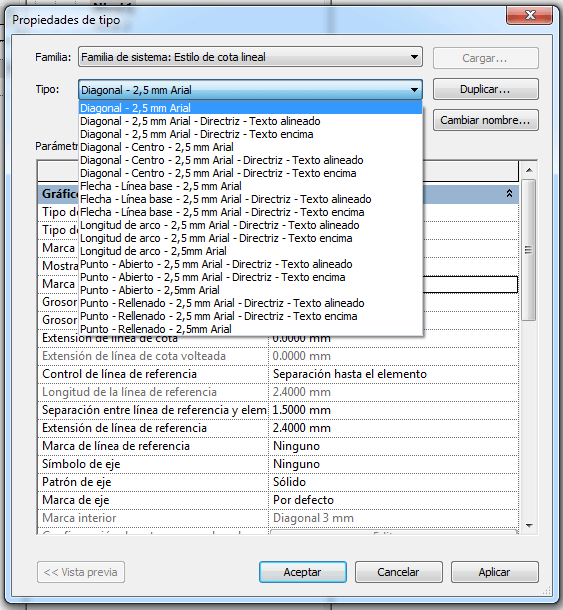Collapse the Gráficos section chevron icon

point(509,193)
